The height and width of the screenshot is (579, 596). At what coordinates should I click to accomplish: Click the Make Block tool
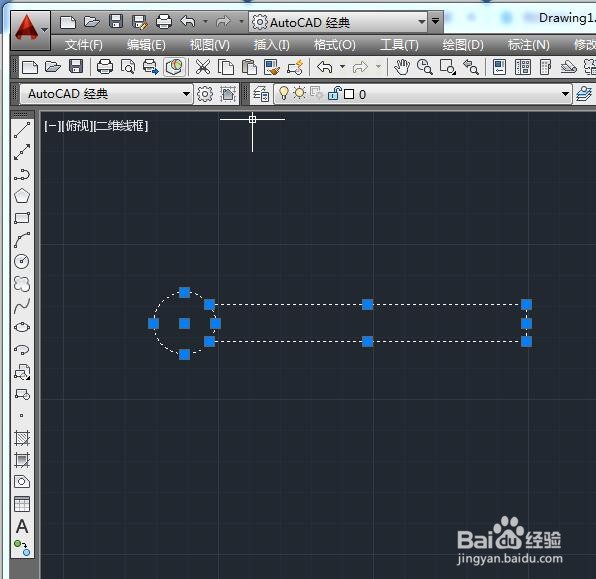[22, 394]
